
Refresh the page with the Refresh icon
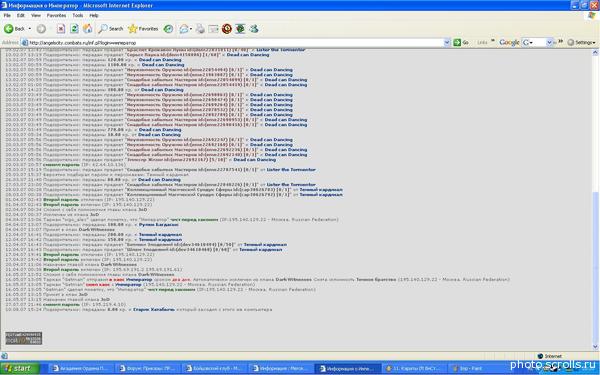pos(74,29)
